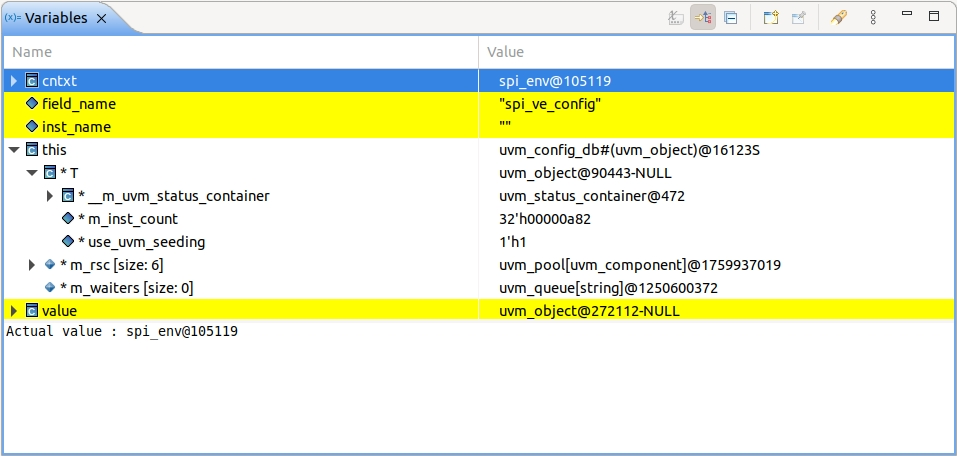Click the Show Type Names toolbar icon
Screen dimensions: 957x456
pos(675,18)
